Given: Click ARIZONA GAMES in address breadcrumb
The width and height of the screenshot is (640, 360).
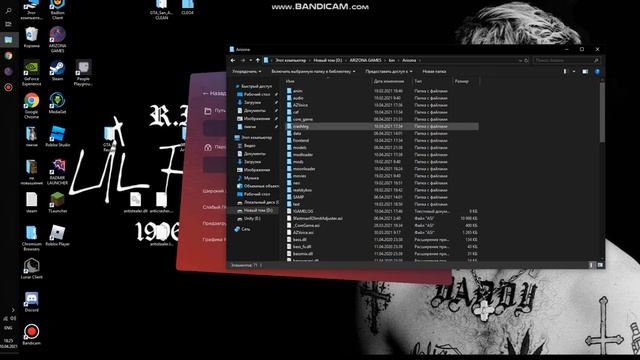Looking at the screenshot, I should pyautogui.click(x=365, y=60).
